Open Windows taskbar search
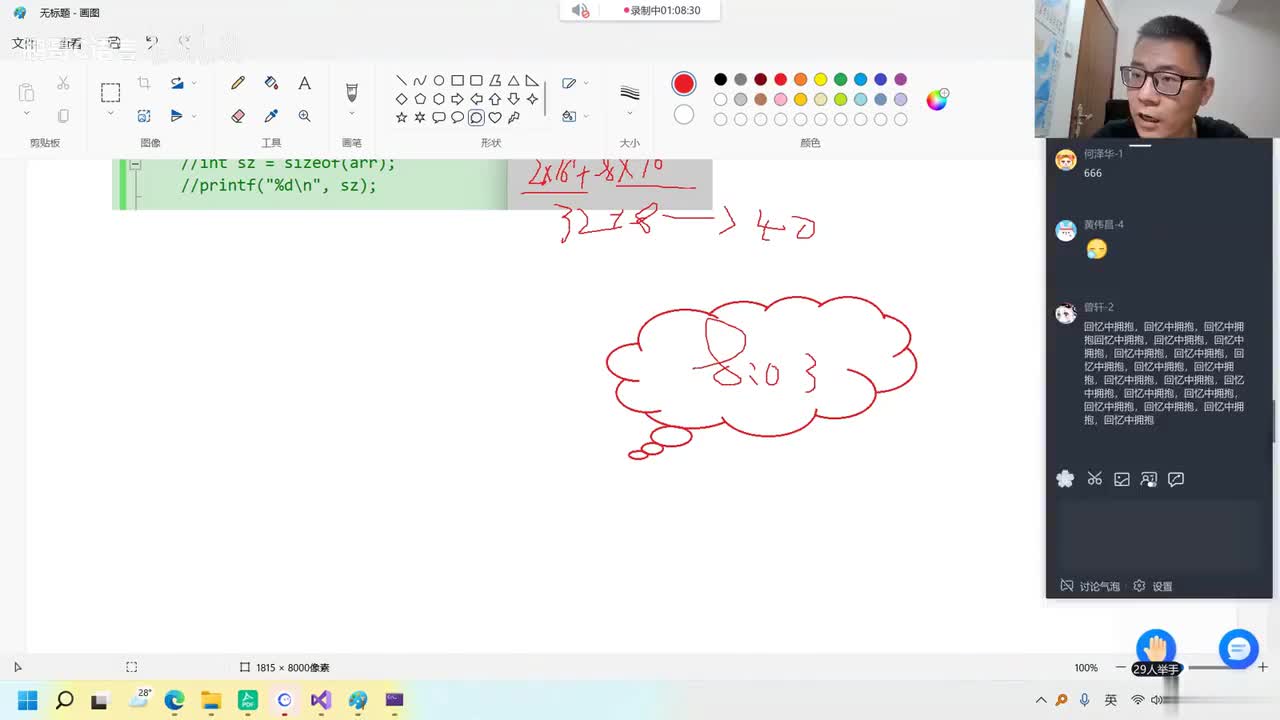The height and width of the screenshot is (720, 1280). (x=64, y=700)
